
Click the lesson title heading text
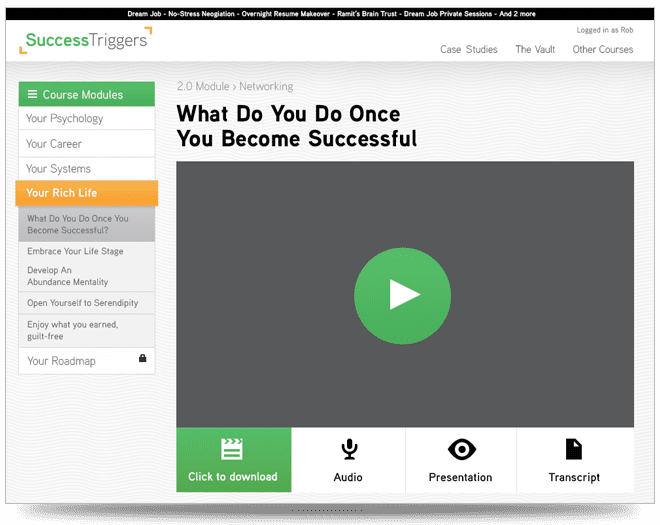point(297,126)
